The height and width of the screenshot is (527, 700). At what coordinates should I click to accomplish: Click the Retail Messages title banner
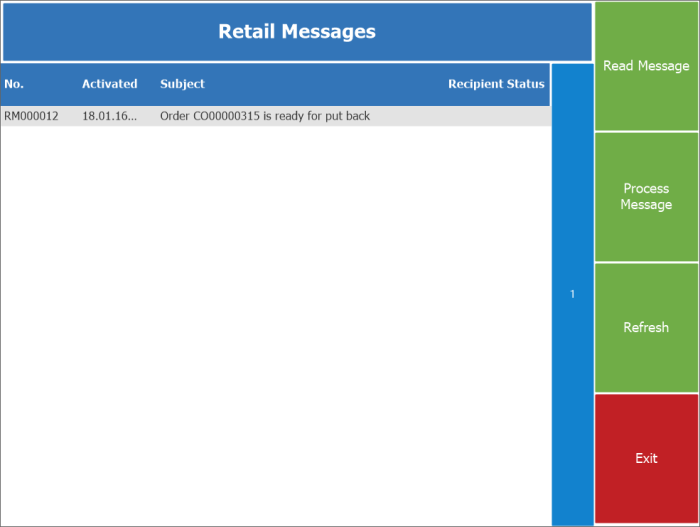297,32
